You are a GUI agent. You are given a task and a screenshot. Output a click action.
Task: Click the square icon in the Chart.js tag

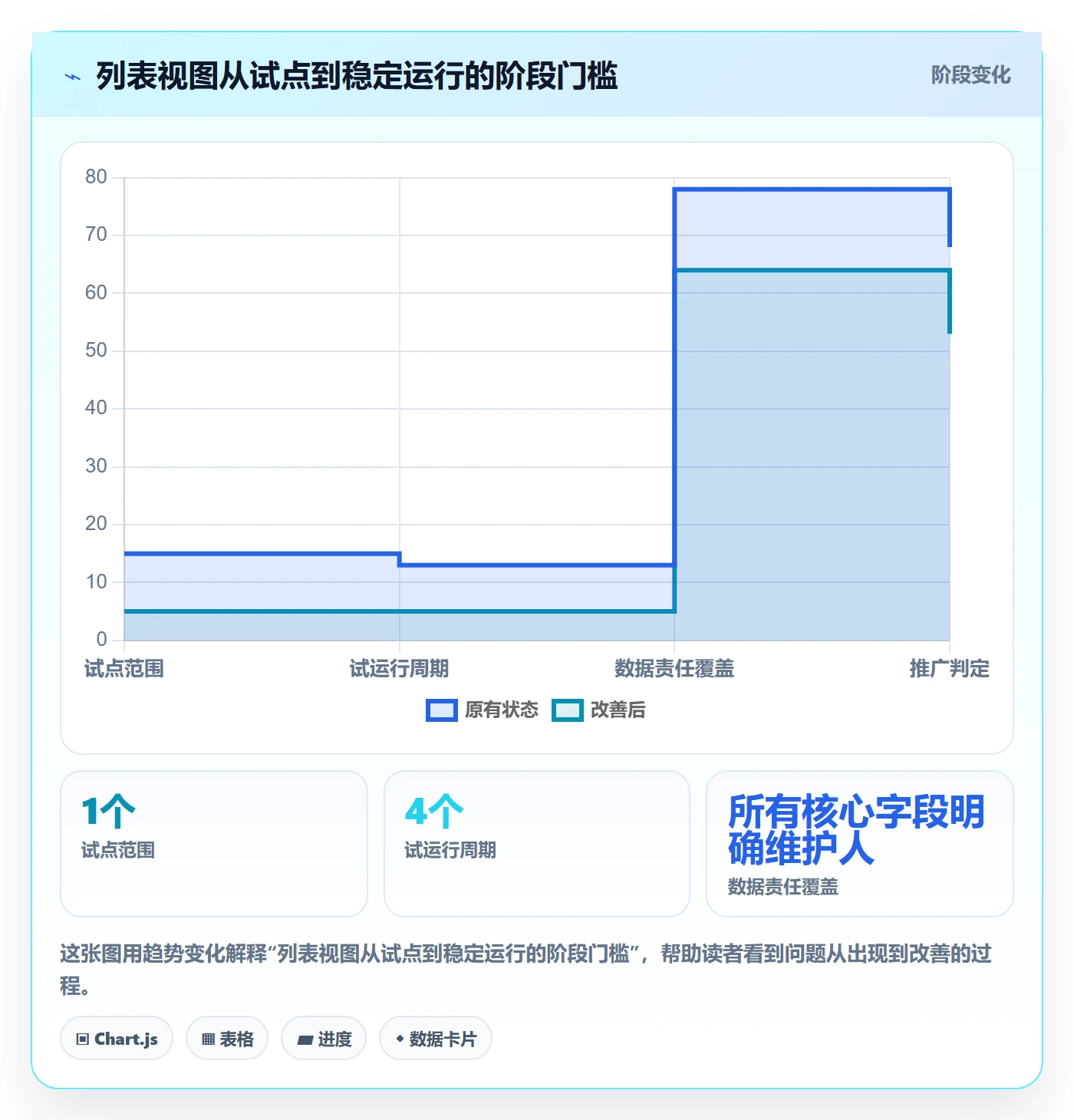[x=83, y=1039]
